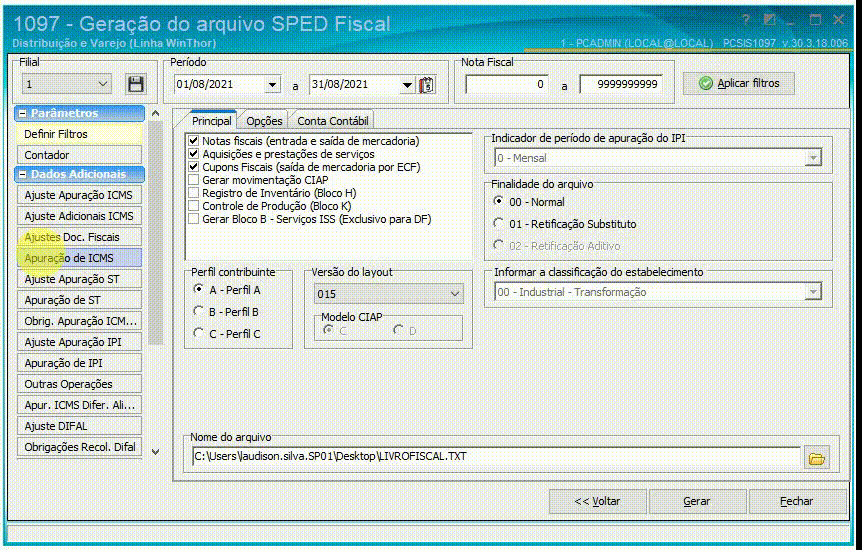Enable Gerar movimentação CIAP
This screenshot has height=550, width=862.
coord(194,180)
